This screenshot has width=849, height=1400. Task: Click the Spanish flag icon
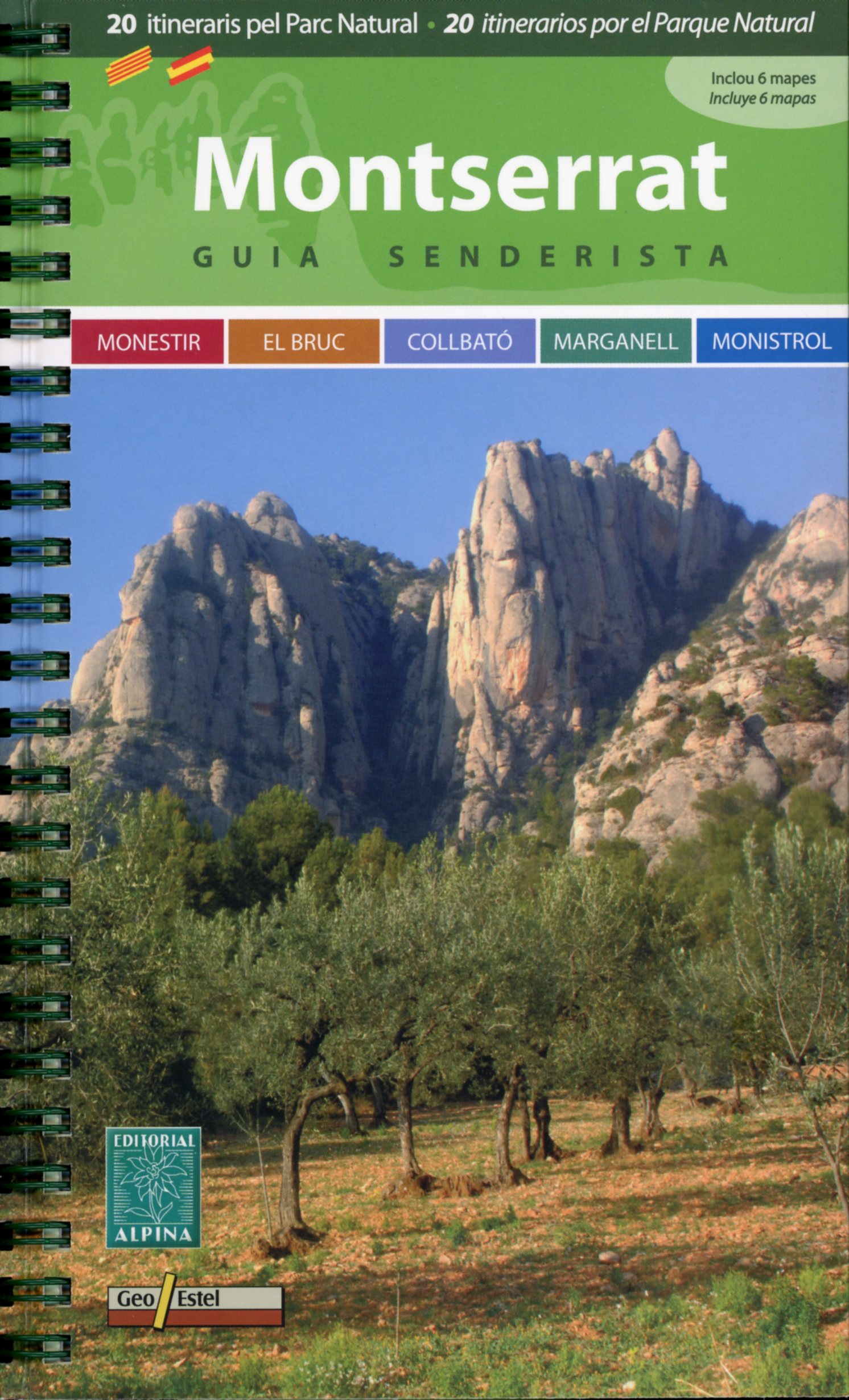[x=189, y=65]
